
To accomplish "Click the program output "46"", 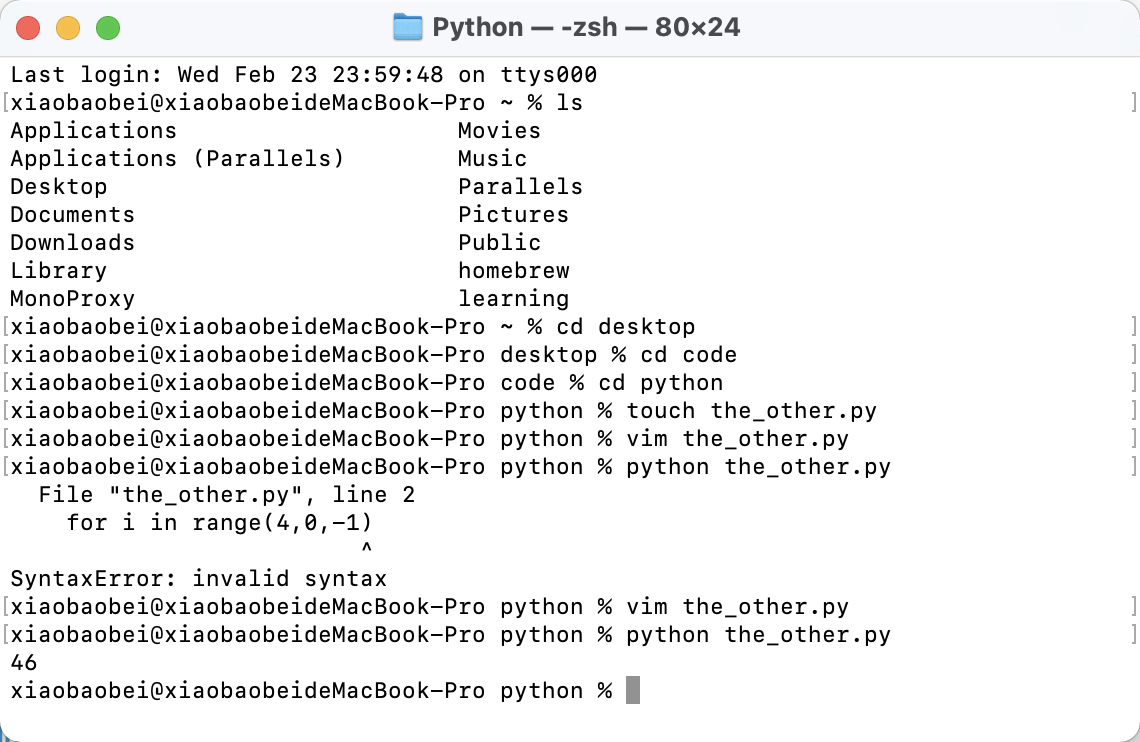I will (24, 663).
